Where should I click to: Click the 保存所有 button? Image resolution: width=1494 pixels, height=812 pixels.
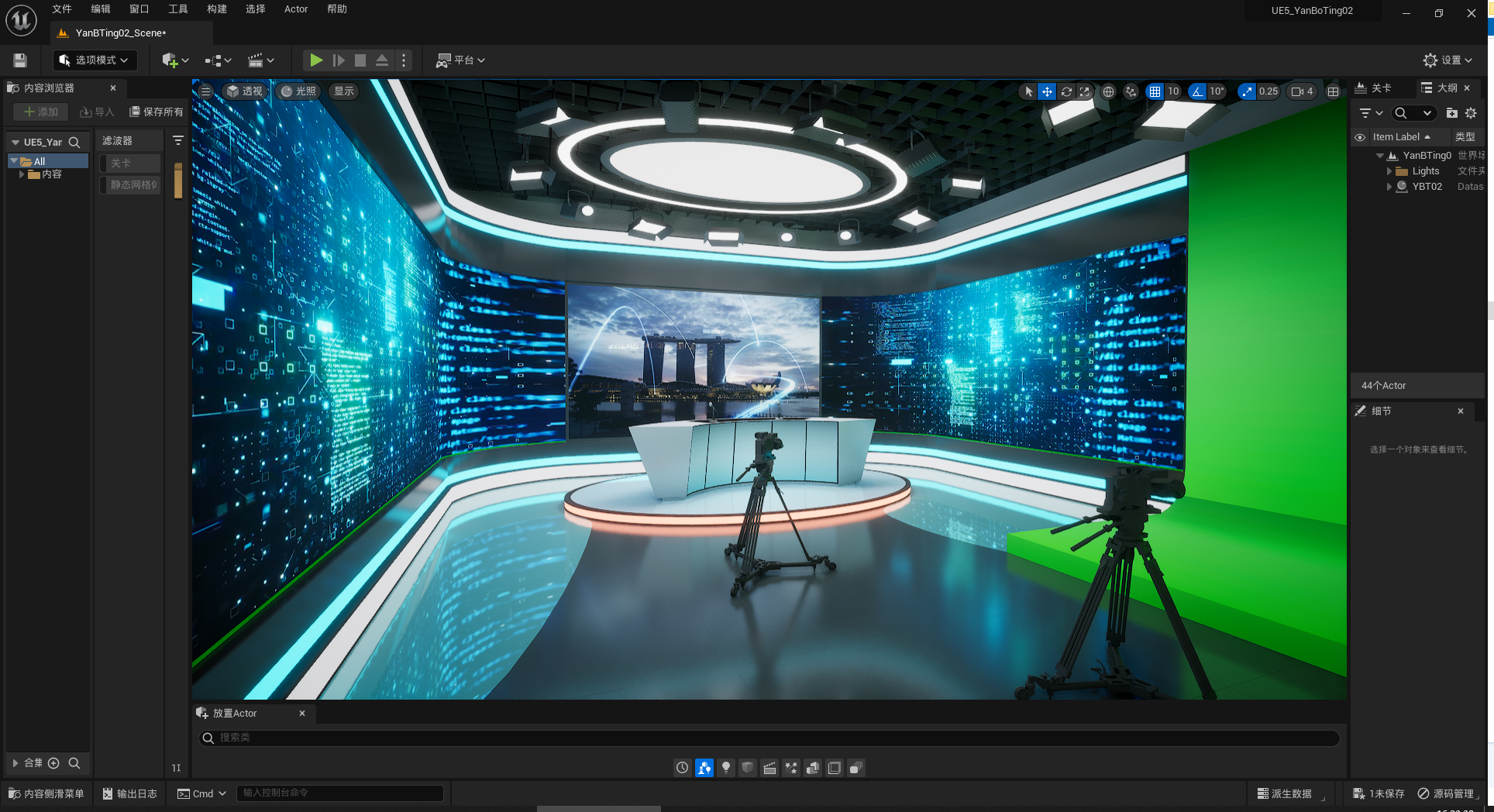coord(157,112)
